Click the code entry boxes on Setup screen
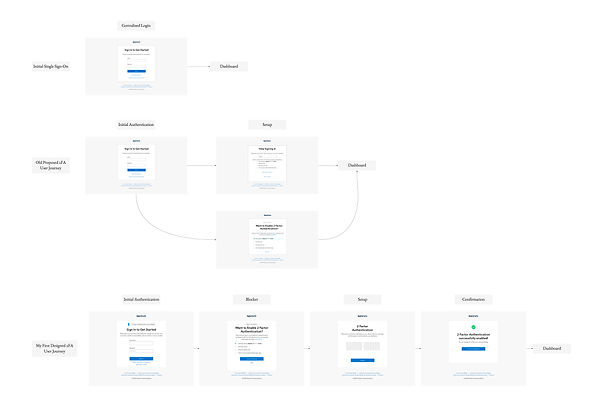Image resolution: width=600 pixels, height=416 pixels. coord(363,346)
